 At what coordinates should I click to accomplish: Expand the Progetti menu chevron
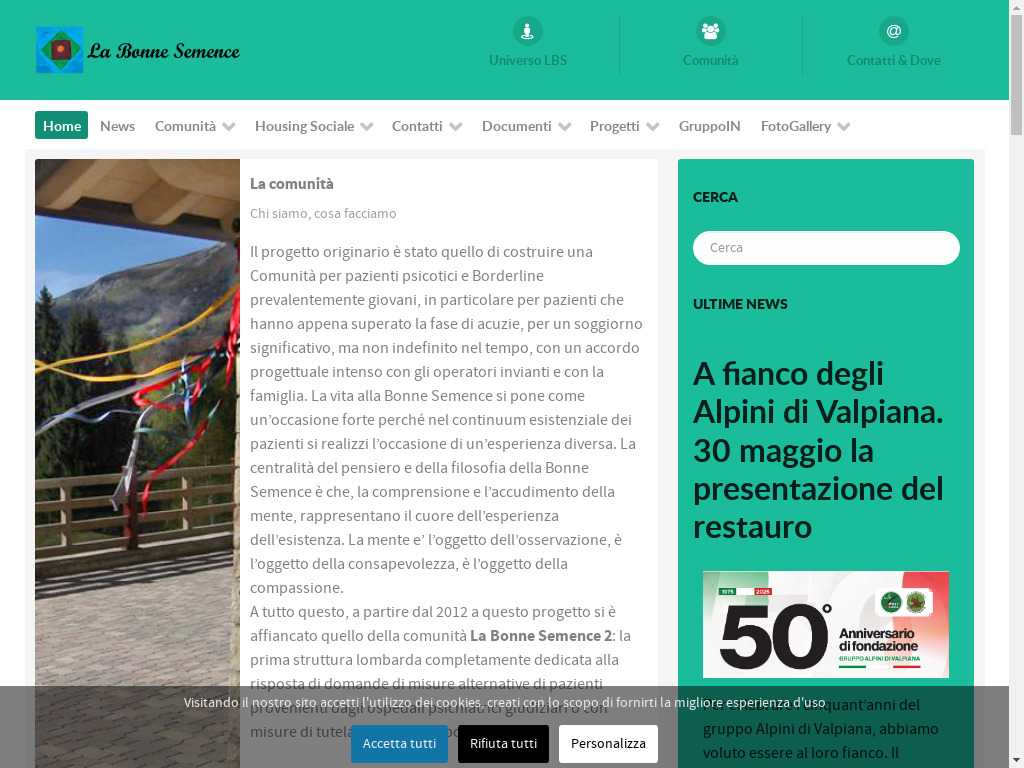pos(652,127)
